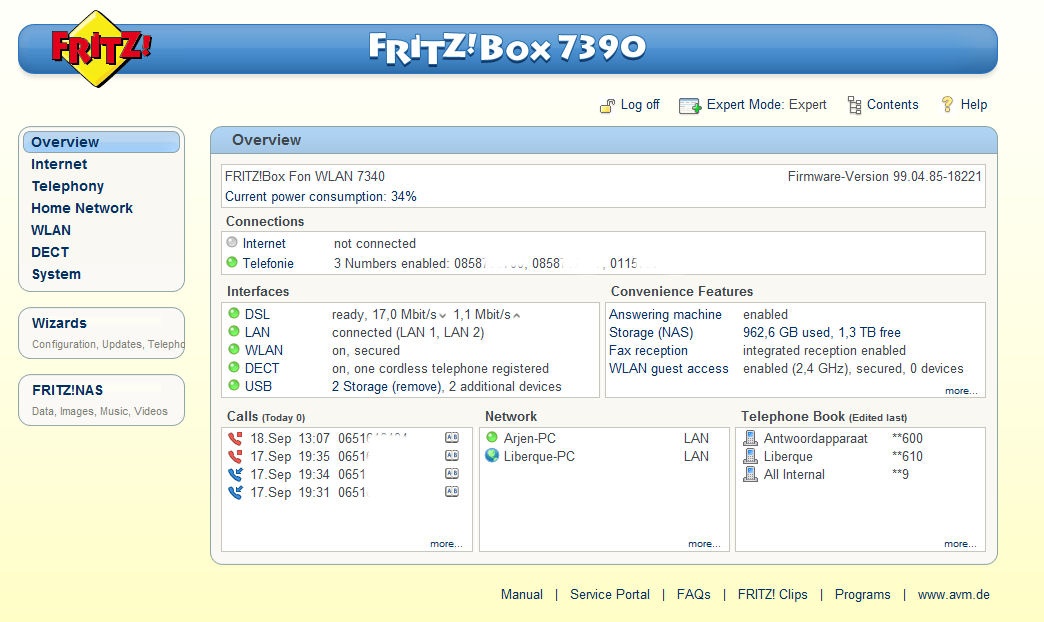Click the Expert Mode icon

(x=690, y=105)
